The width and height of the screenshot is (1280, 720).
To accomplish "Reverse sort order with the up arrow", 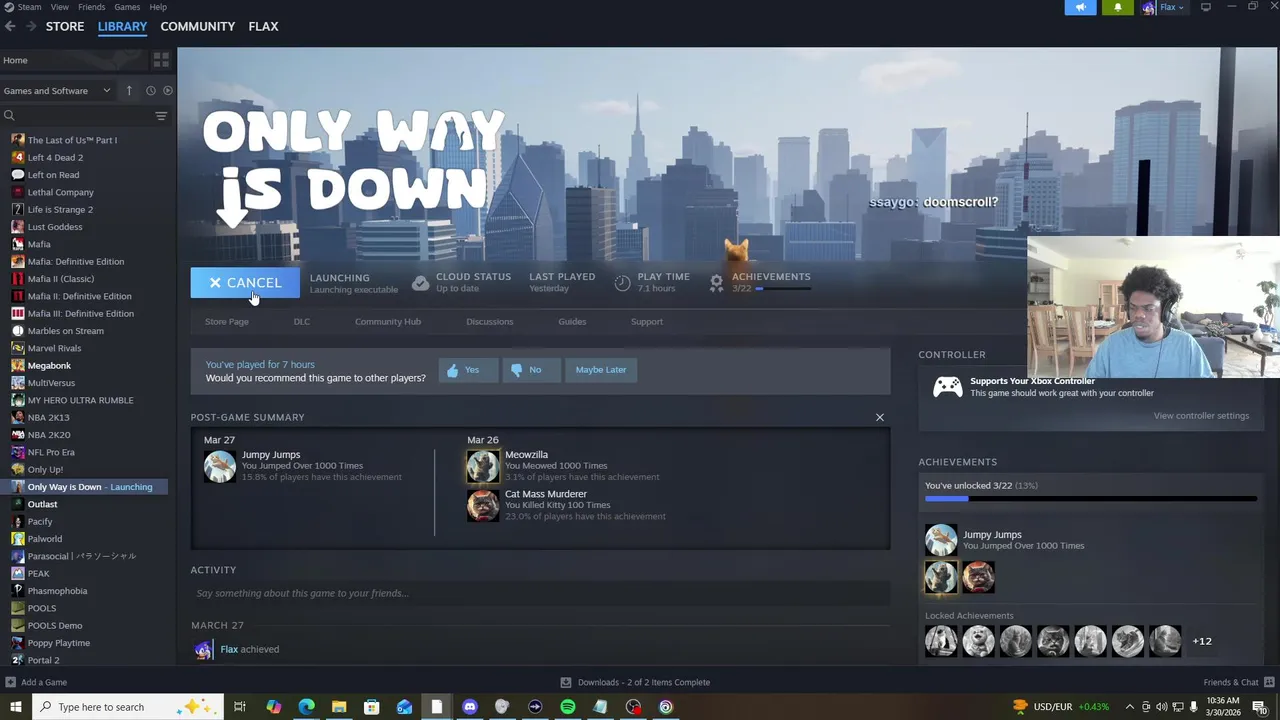I will (129, 91).
